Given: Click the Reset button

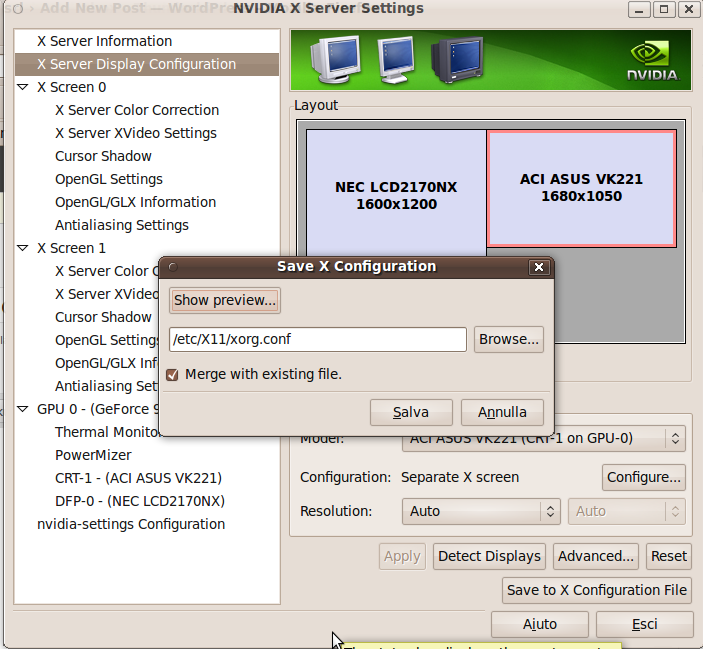Looking at the screenshot, I should 668,557.
